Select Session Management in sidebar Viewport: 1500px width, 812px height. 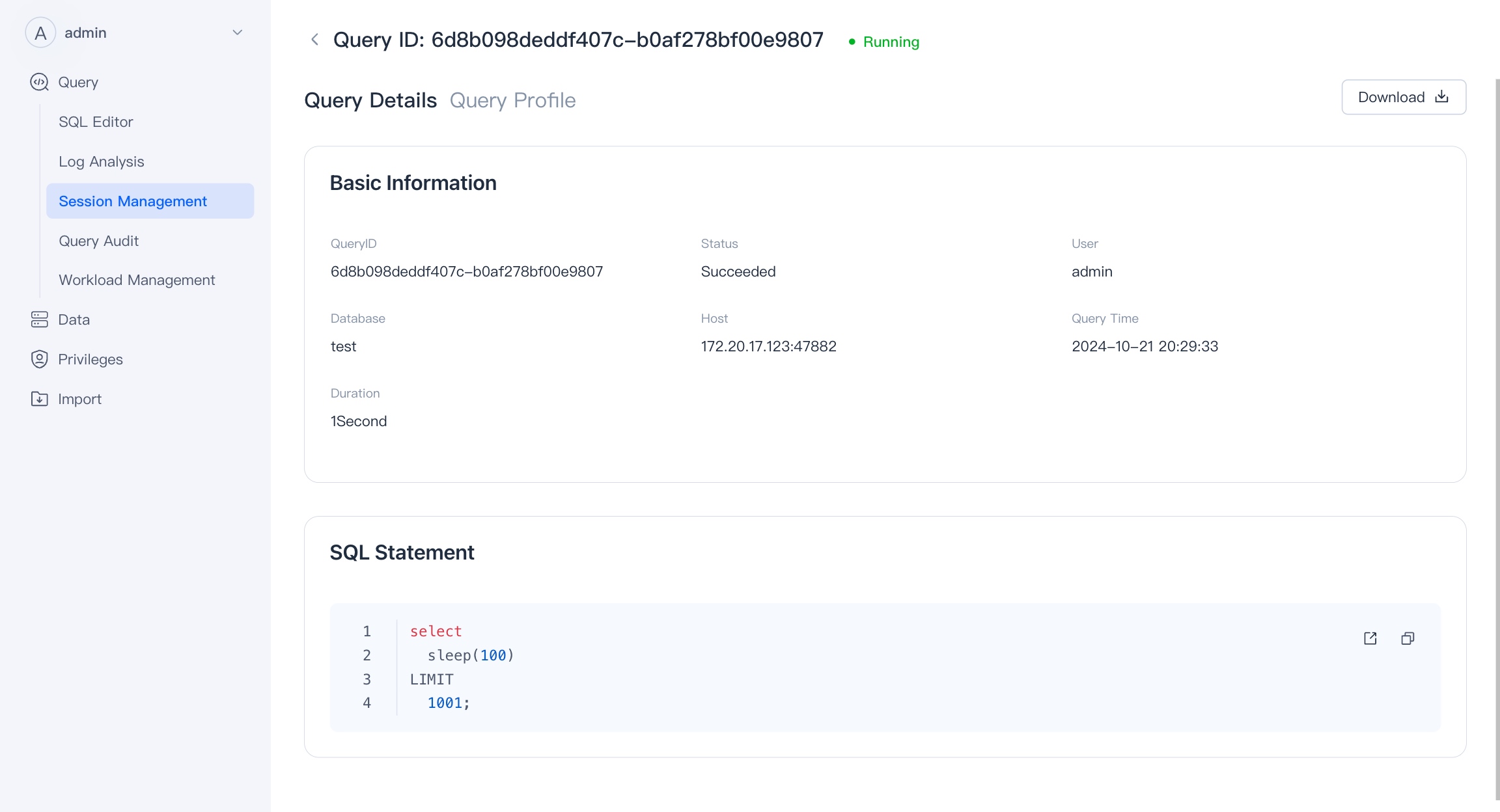click(x=133, y=201)
